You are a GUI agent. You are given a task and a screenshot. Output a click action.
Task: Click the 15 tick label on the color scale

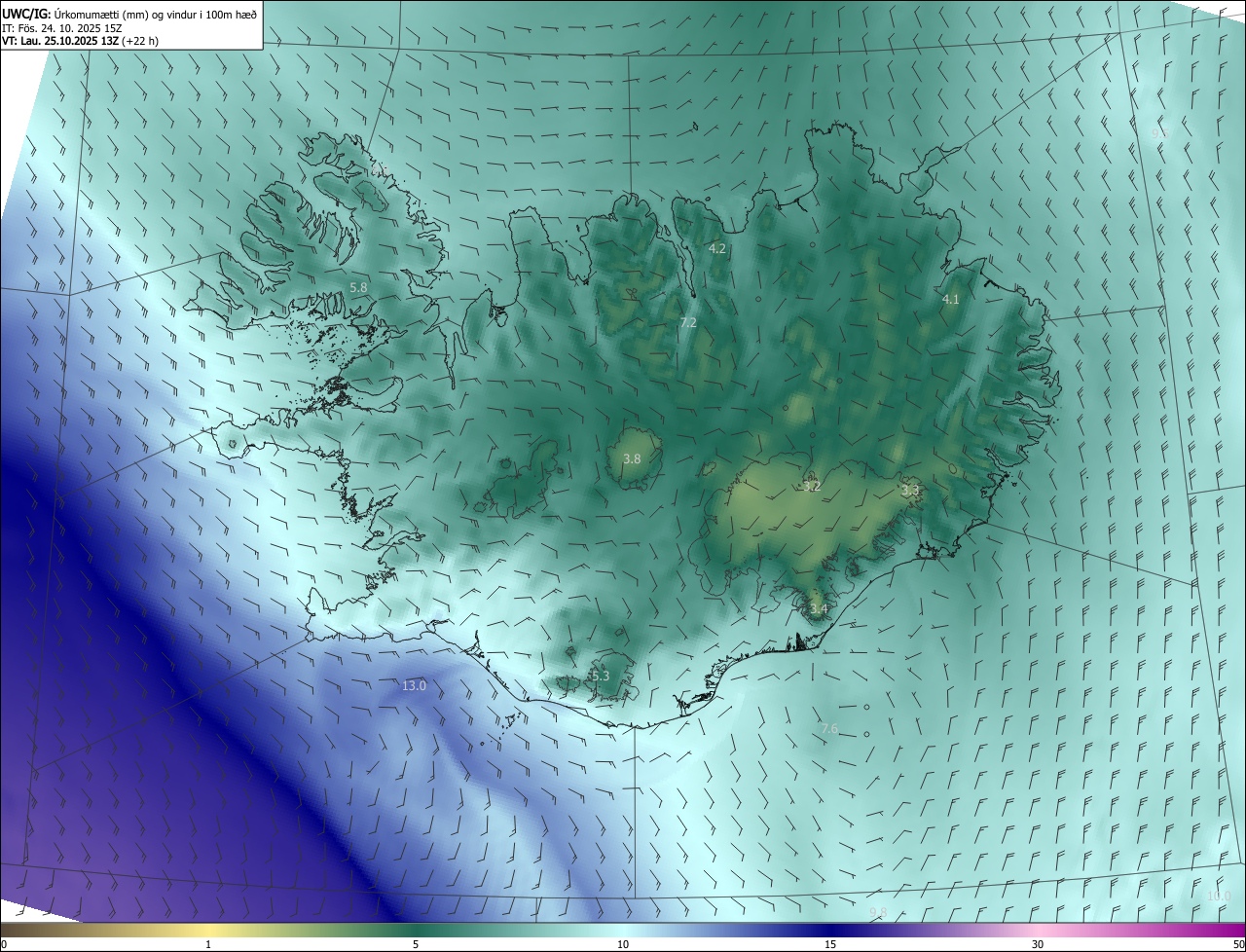(x=830, y=945)
